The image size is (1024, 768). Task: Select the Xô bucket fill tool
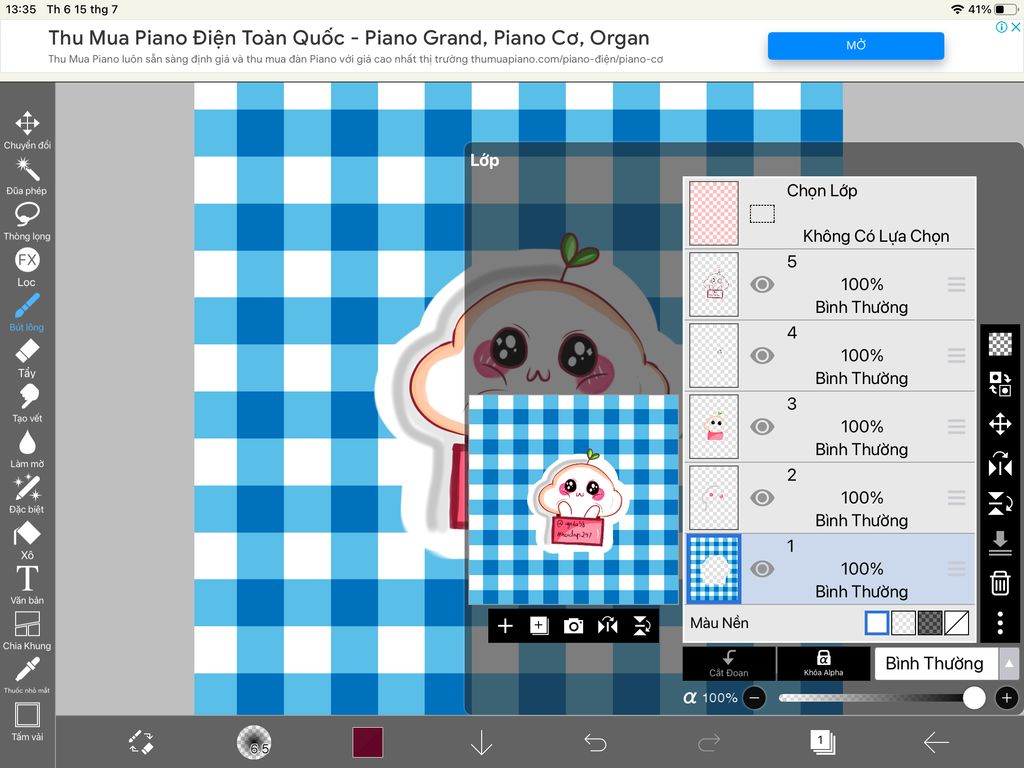coord(27,541)
